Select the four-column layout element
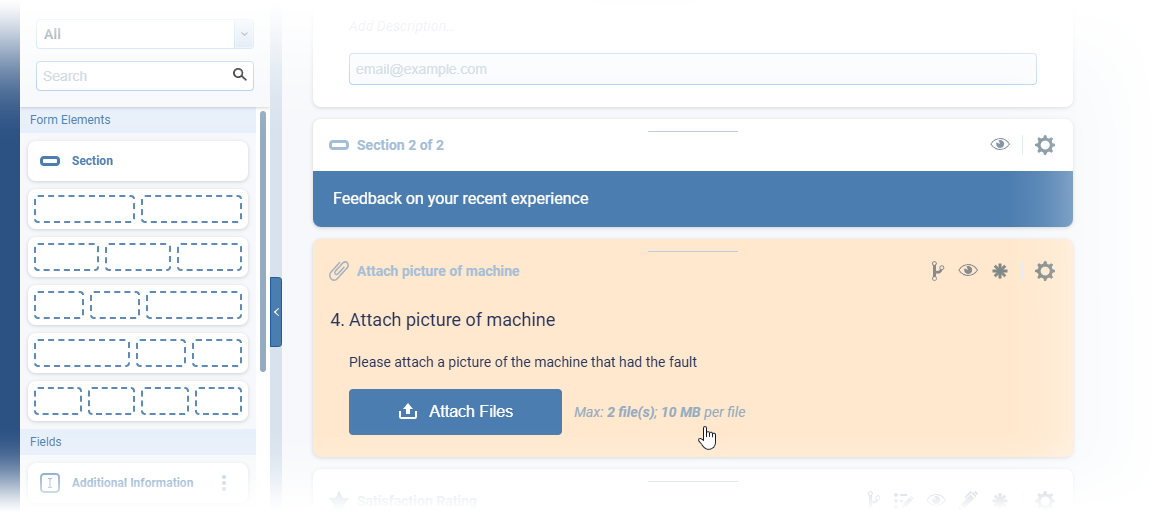Viewport: 1166px width, 512px height. coord(138,401)
